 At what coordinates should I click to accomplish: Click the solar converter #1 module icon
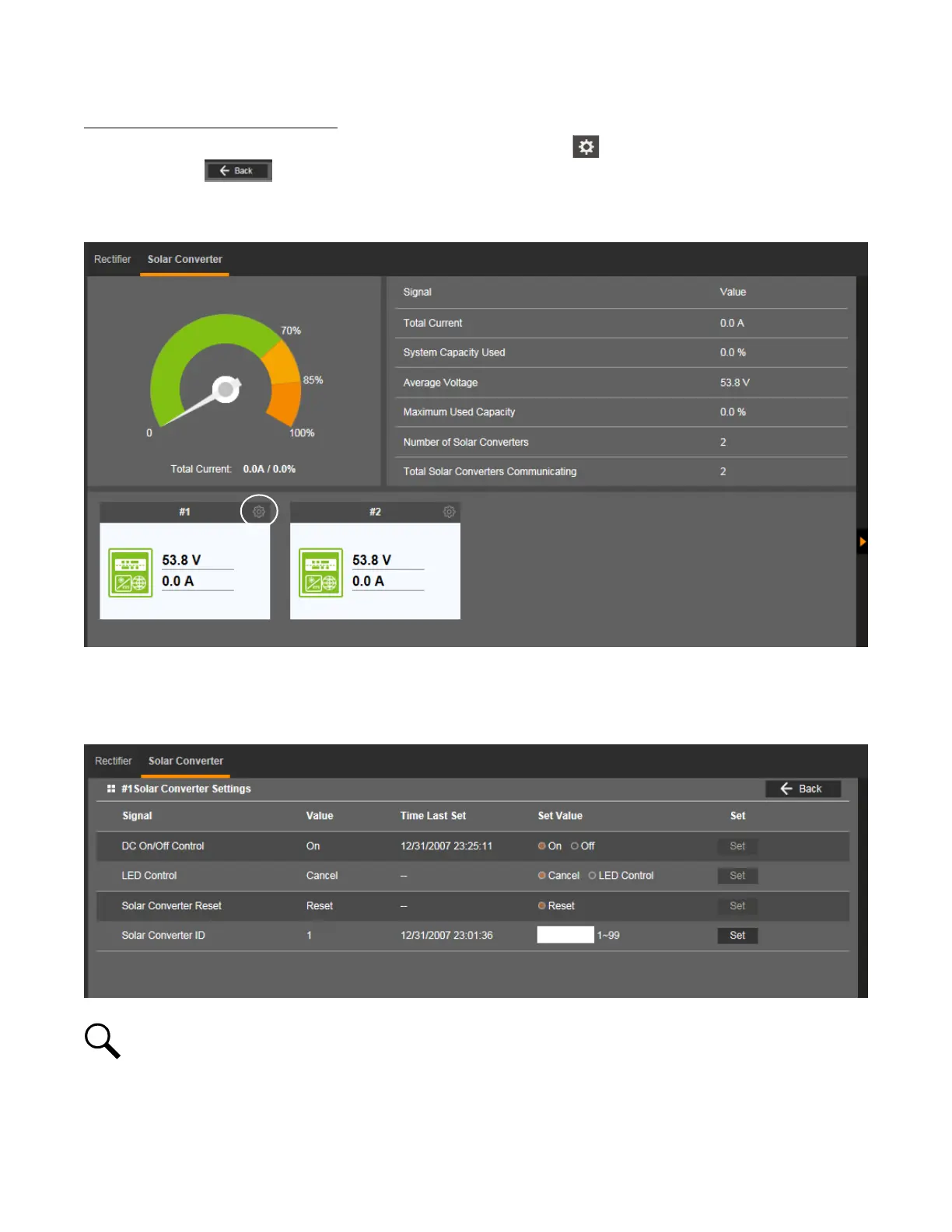130,573
